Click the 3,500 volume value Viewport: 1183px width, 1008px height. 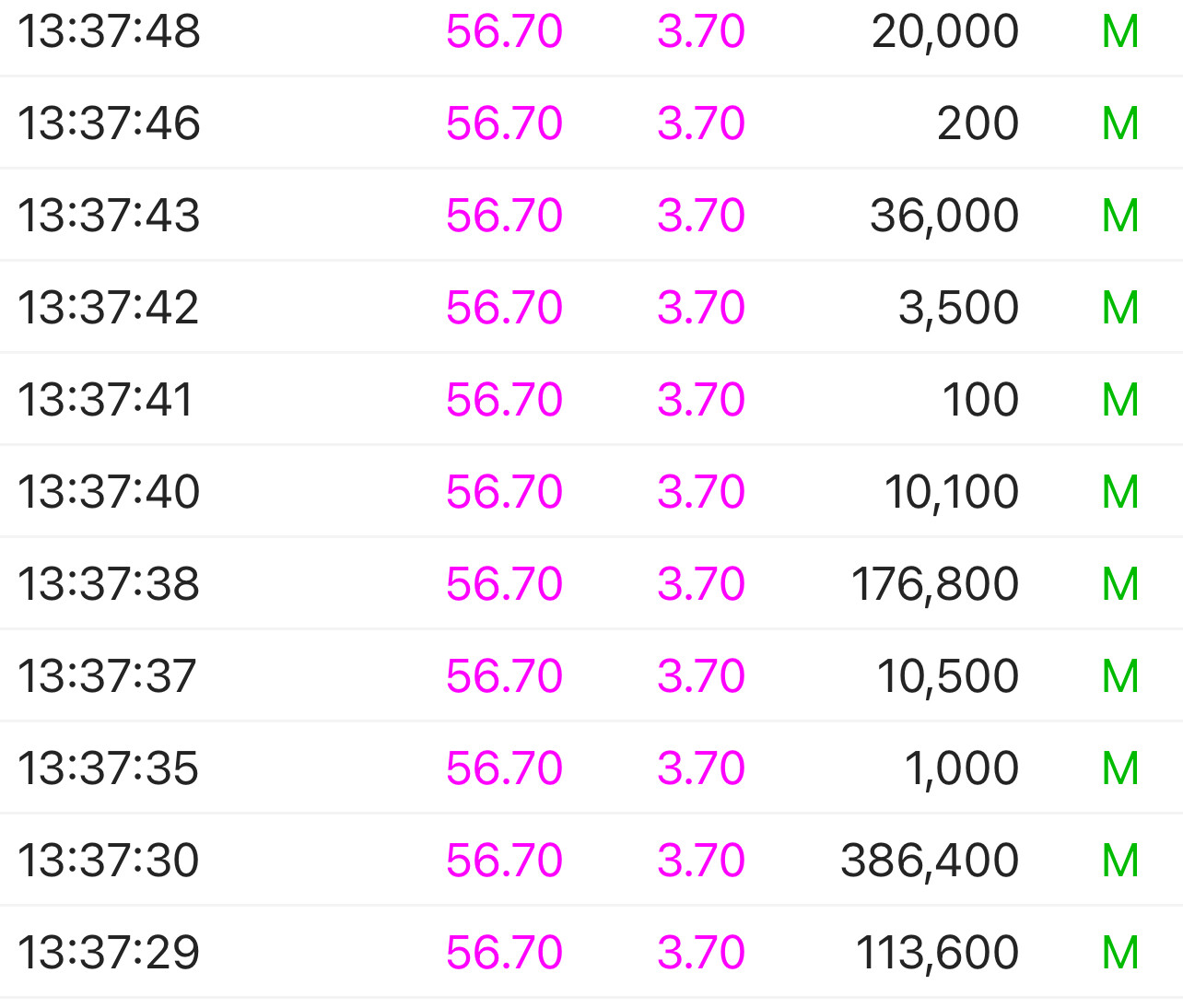(x=958, y=308)
